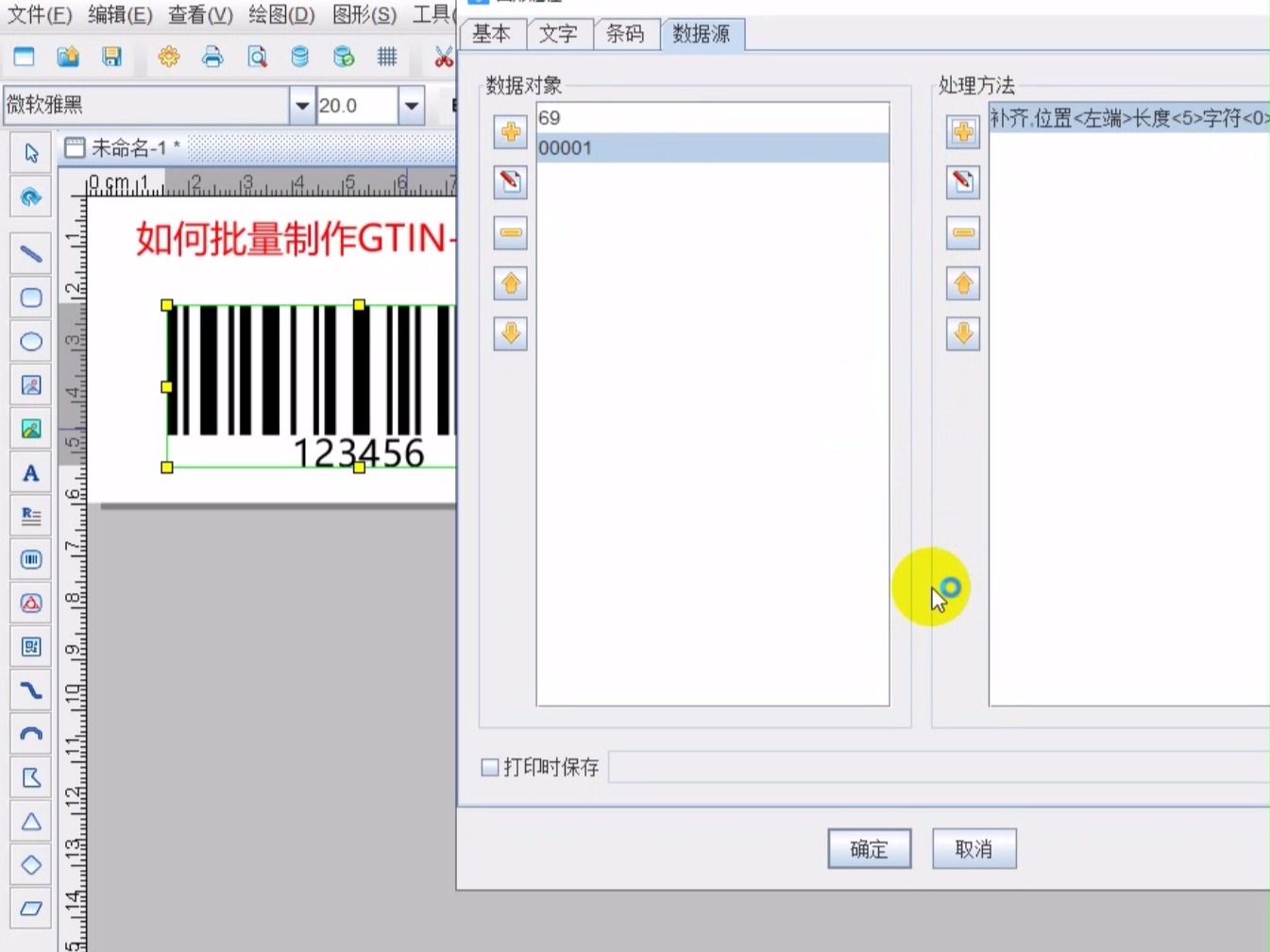Move the processing method down

(963, 333)
